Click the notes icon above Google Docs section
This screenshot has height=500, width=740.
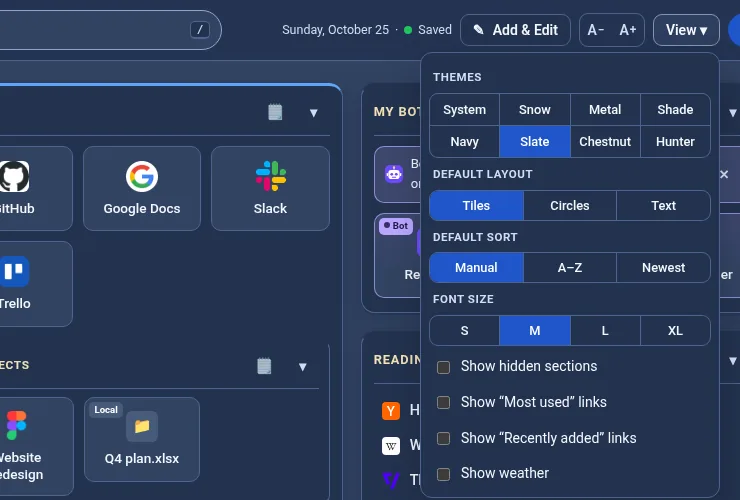275,112
